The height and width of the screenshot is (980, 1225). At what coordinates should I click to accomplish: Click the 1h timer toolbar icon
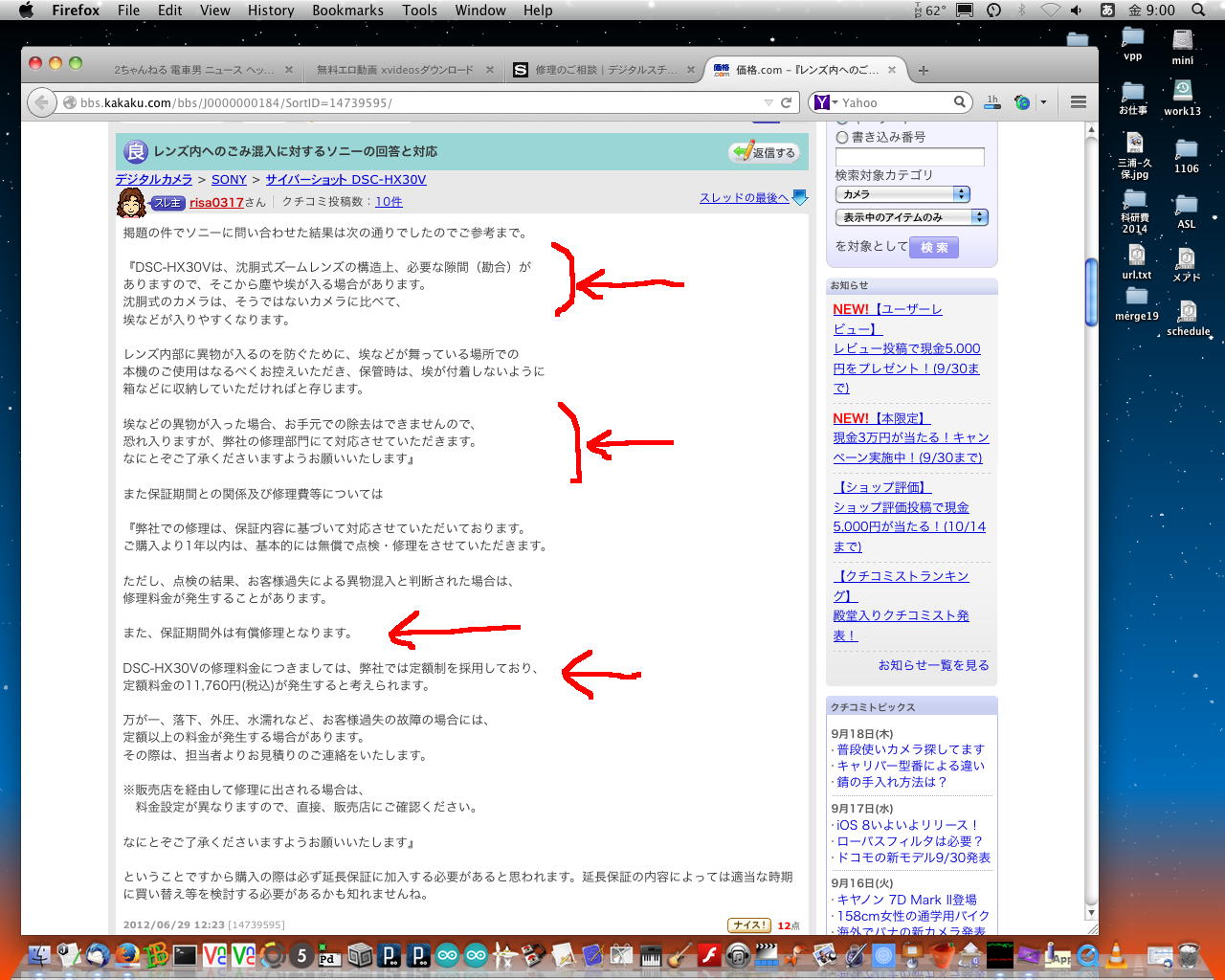[992, 102]
